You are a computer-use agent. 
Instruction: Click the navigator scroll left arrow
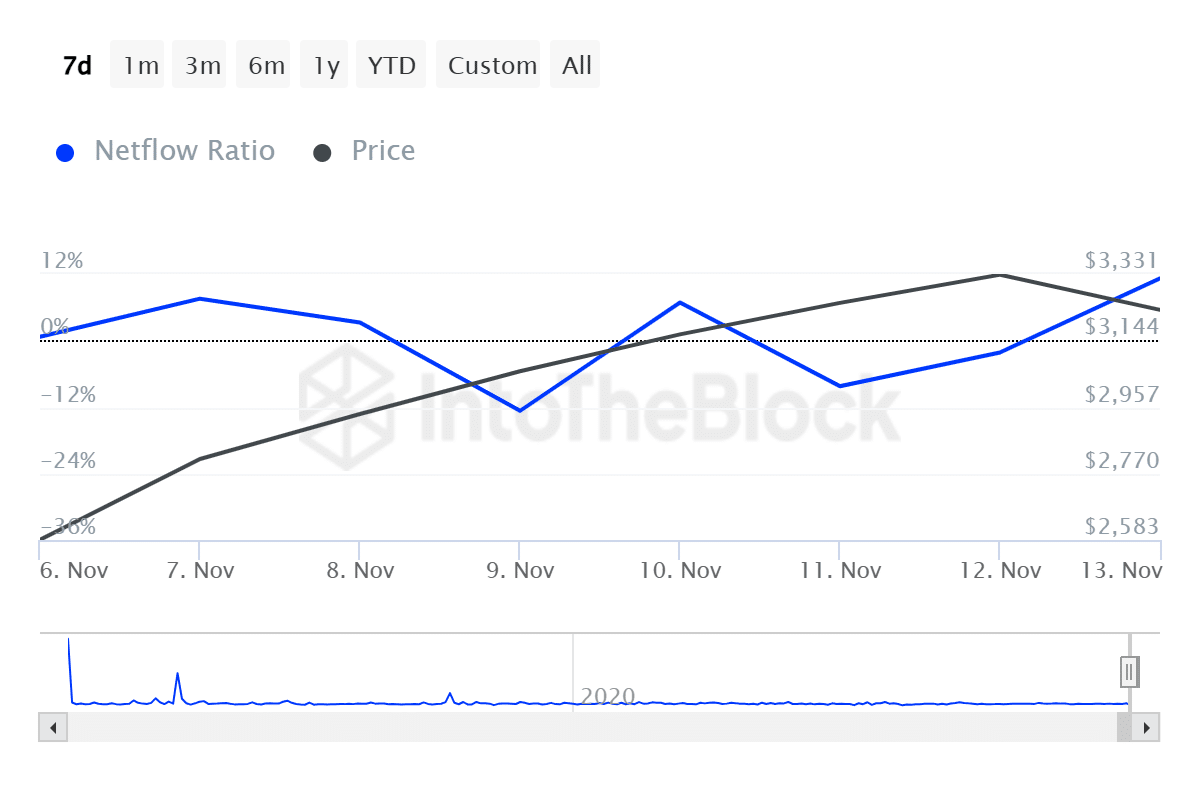point(53,727)
